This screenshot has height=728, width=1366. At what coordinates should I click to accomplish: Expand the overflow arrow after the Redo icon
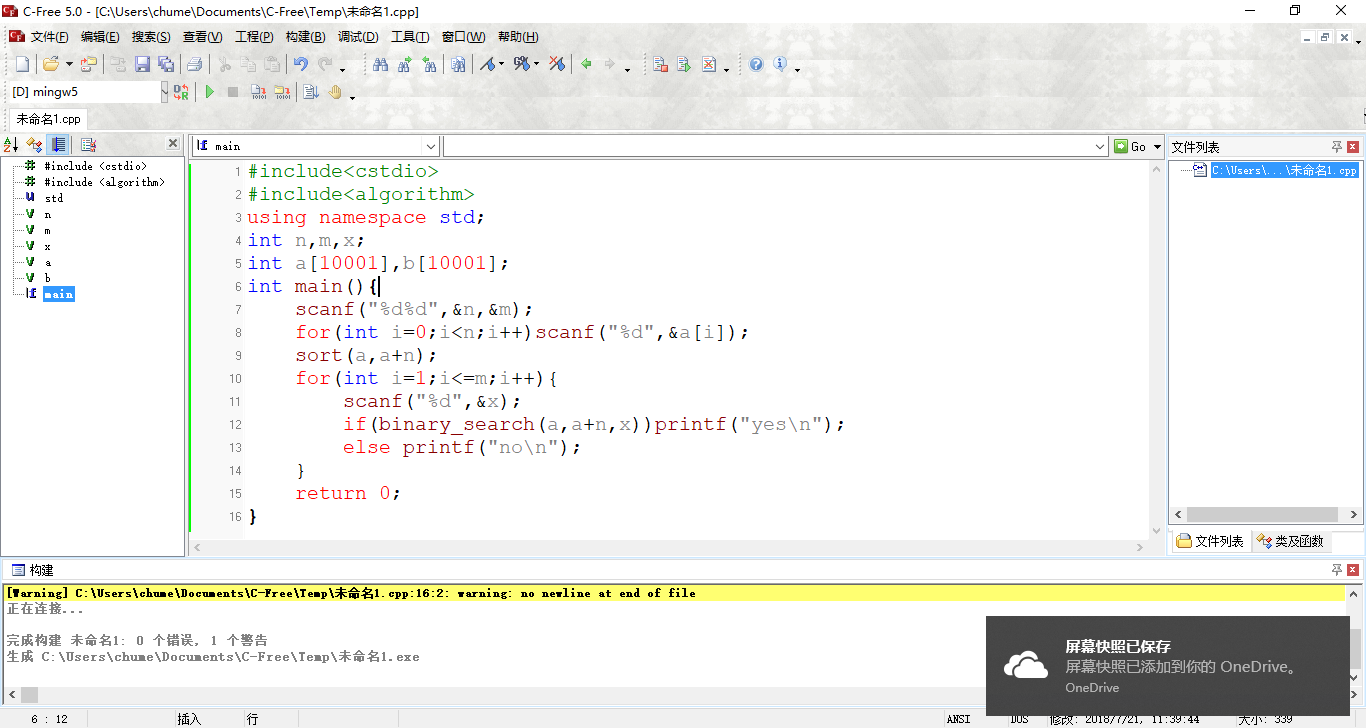click(343, 70)
